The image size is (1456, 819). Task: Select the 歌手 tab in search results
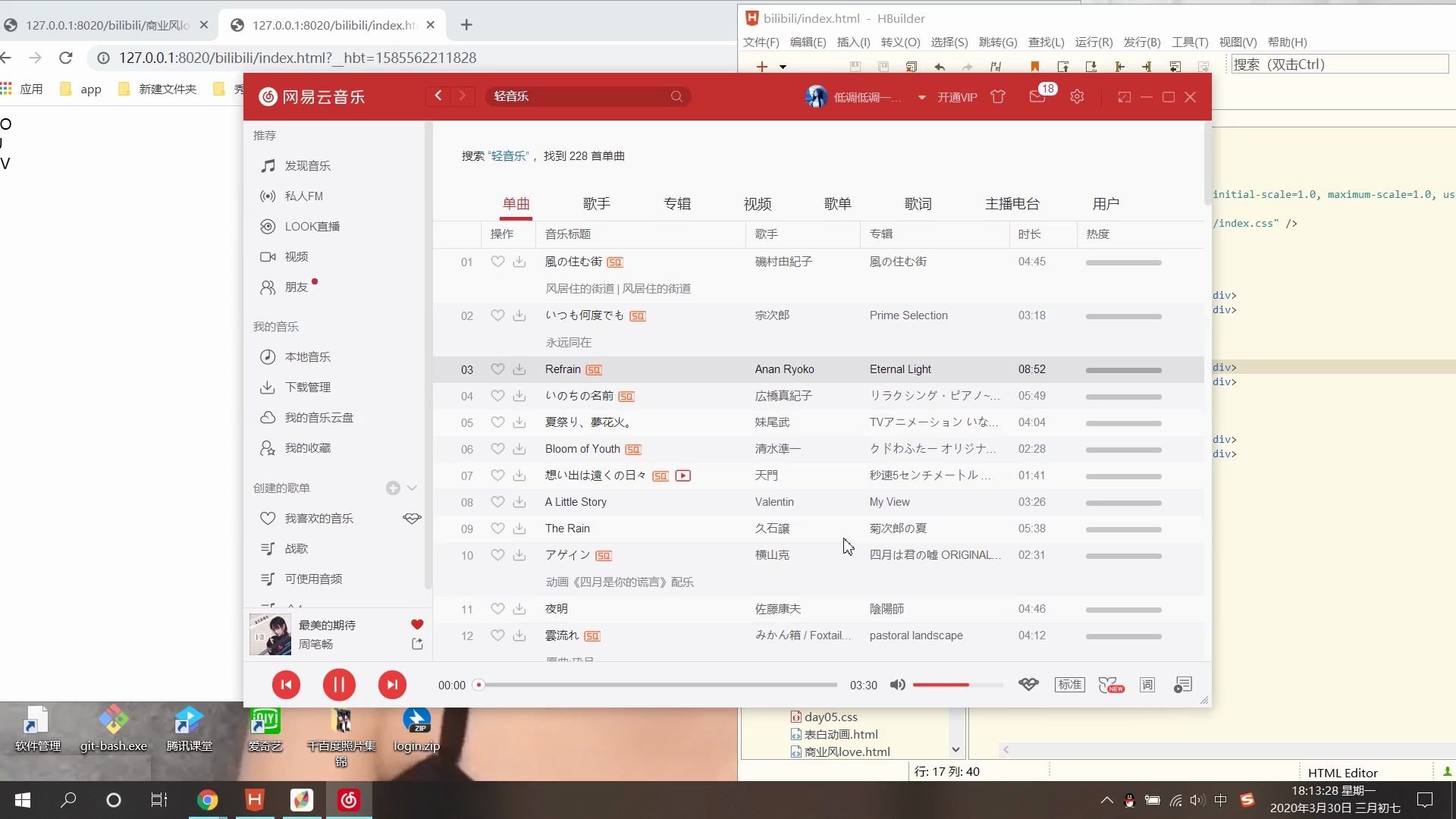(596, 203)
